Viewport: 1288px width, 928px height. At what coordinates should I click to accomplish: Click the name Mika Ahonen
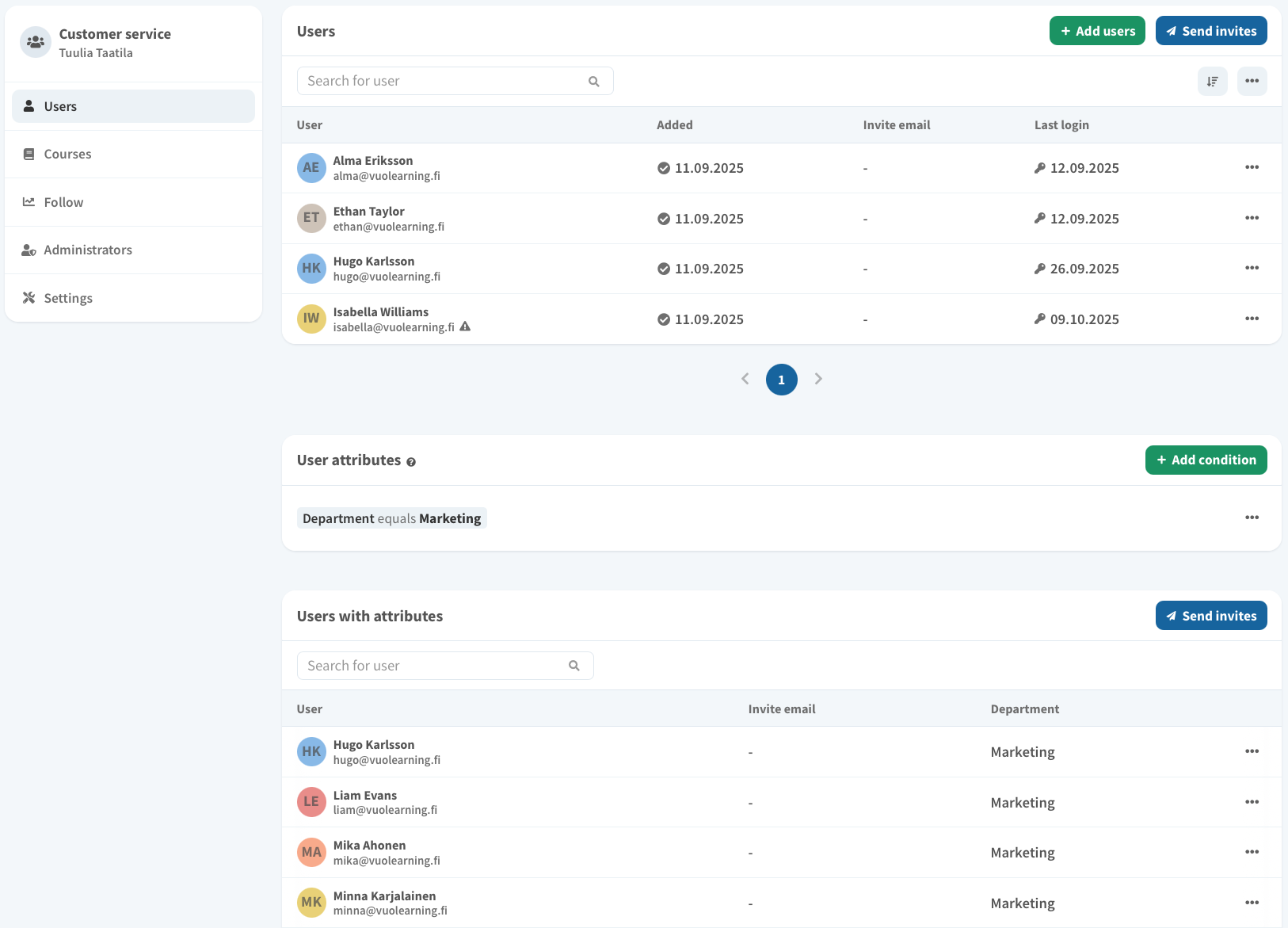(370, 846)
